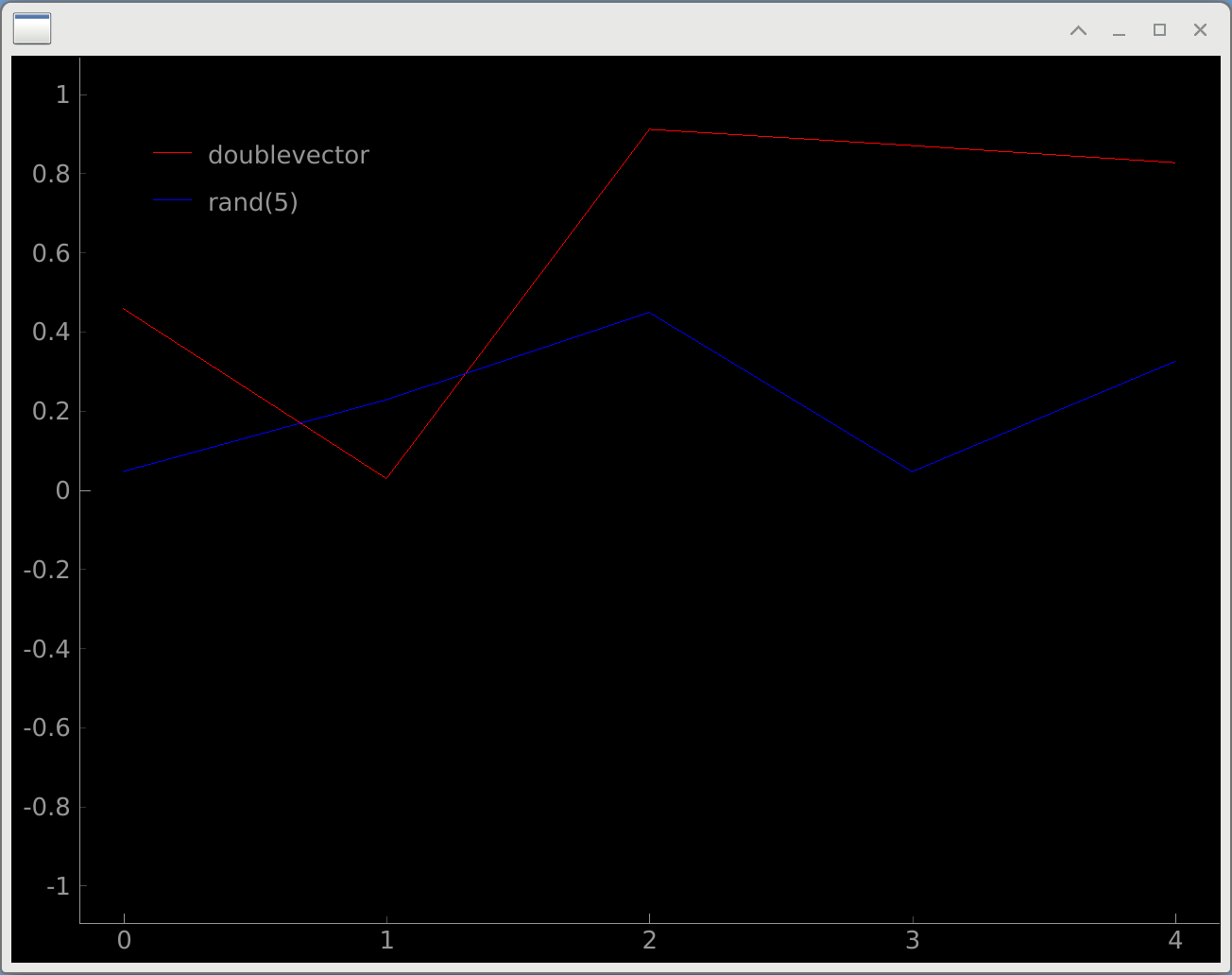Viewport: 1232px width, 975px height.
Task: Select the x-axis tick label 4
Action: 1174,940
